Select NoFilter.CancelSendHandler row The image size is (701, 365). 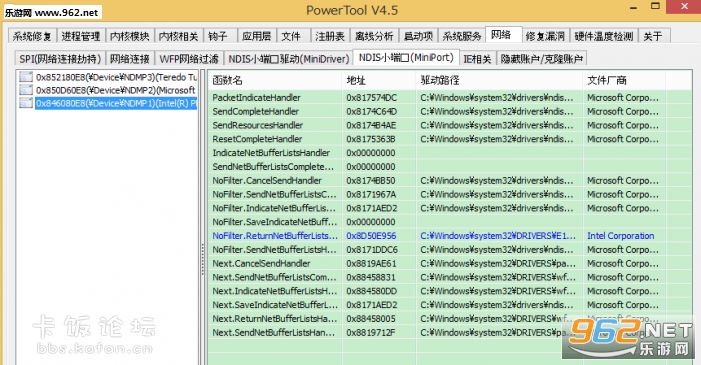[450, 181]
